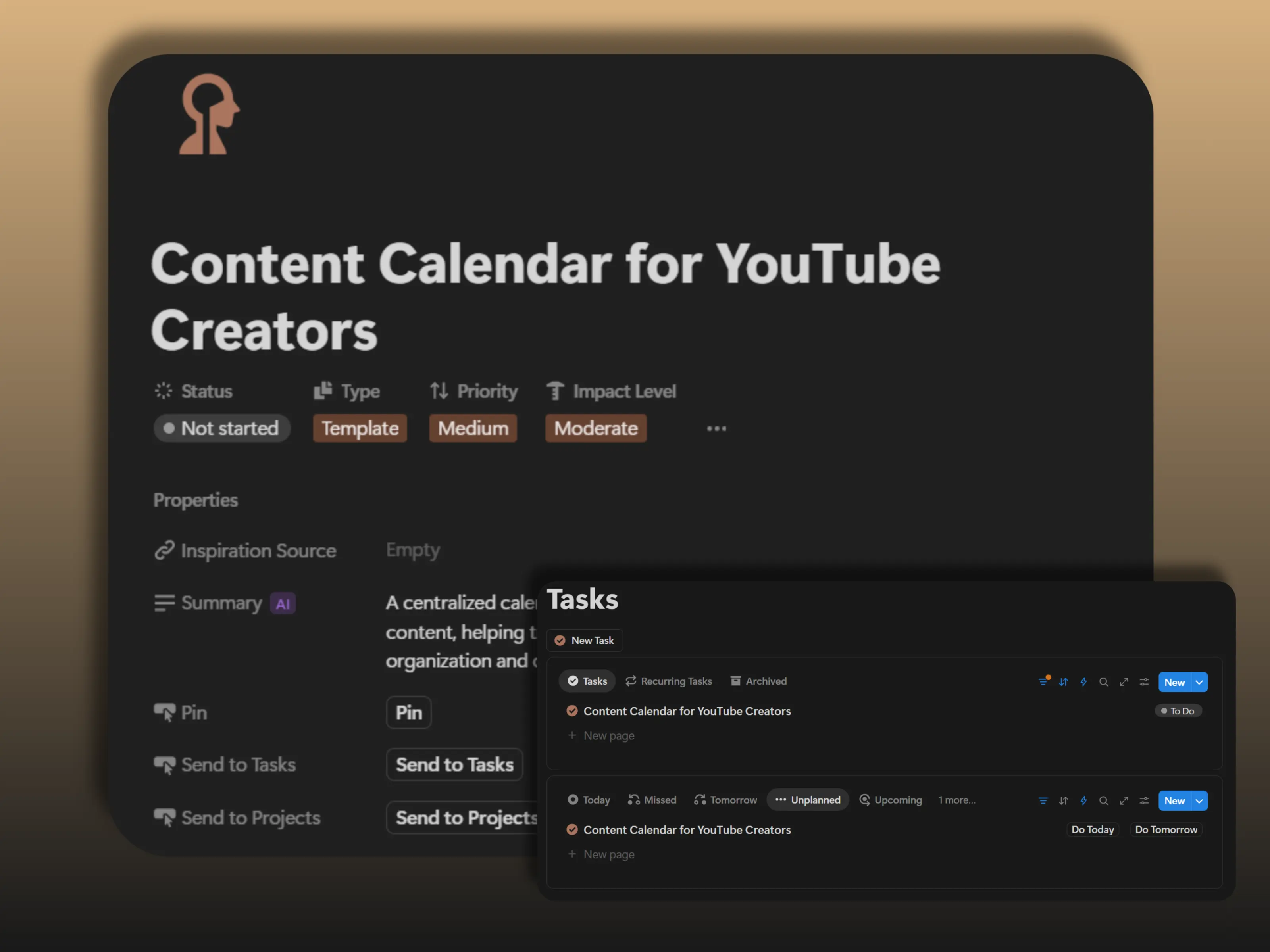Screen dimensions: 1270x952
Task: Click search icon in upper Tasks toolbar
Action: (1103, 682)
